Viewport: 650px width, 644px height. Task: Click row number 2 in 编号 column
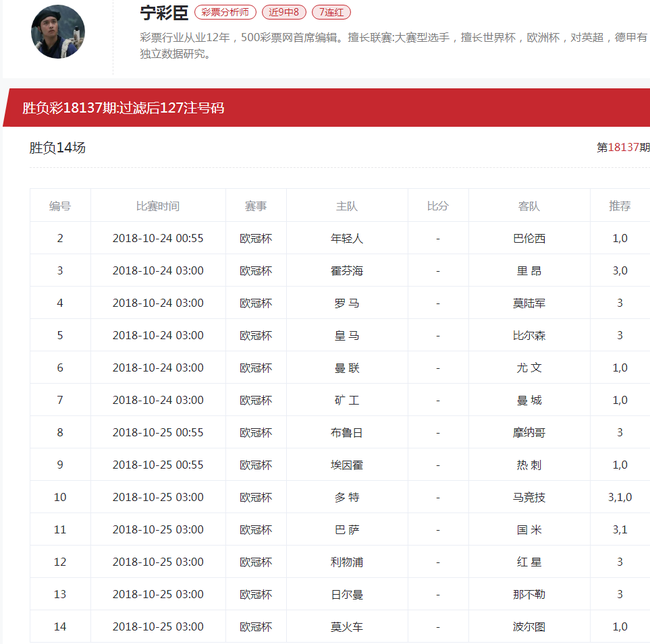pyautogui.click(x=60, y=238)
